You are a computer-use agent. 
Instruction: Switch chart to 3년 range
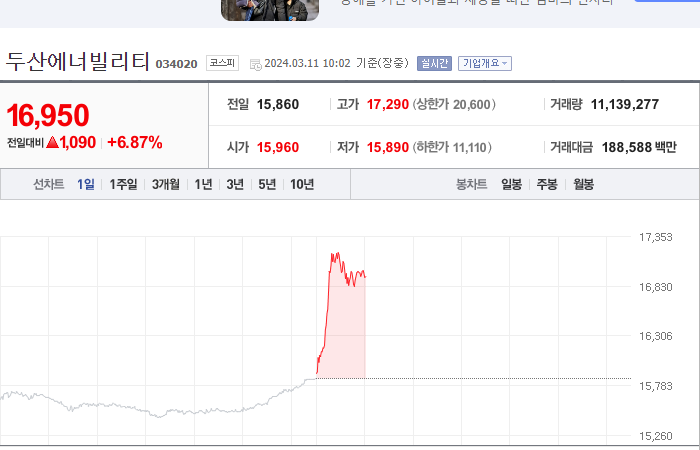pyautogui.click(x=235, y=184)
